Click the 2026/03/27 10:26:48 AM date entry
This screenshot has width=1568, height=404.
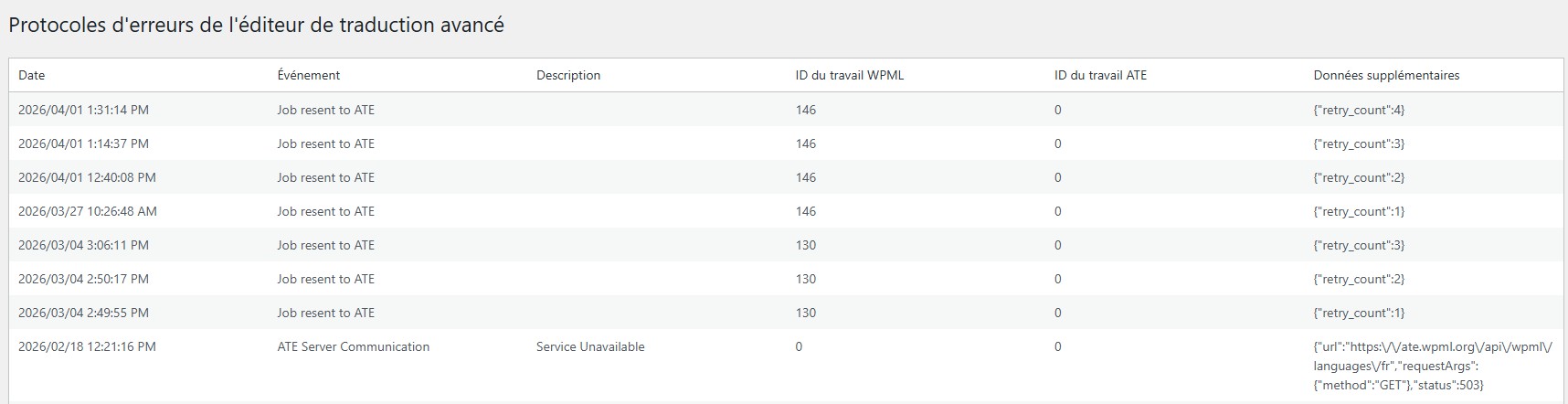pos(88,211)
